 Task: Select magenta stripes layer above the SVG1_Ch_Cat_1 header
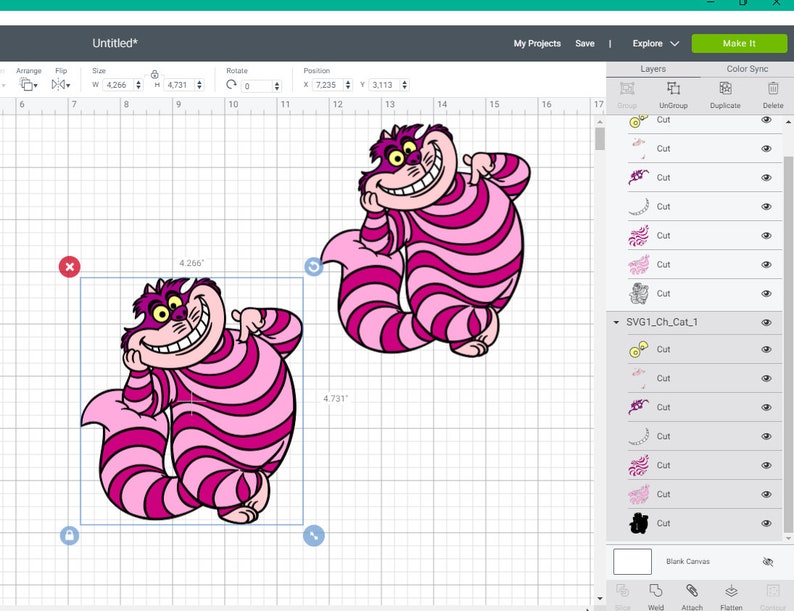pos(639,235)
